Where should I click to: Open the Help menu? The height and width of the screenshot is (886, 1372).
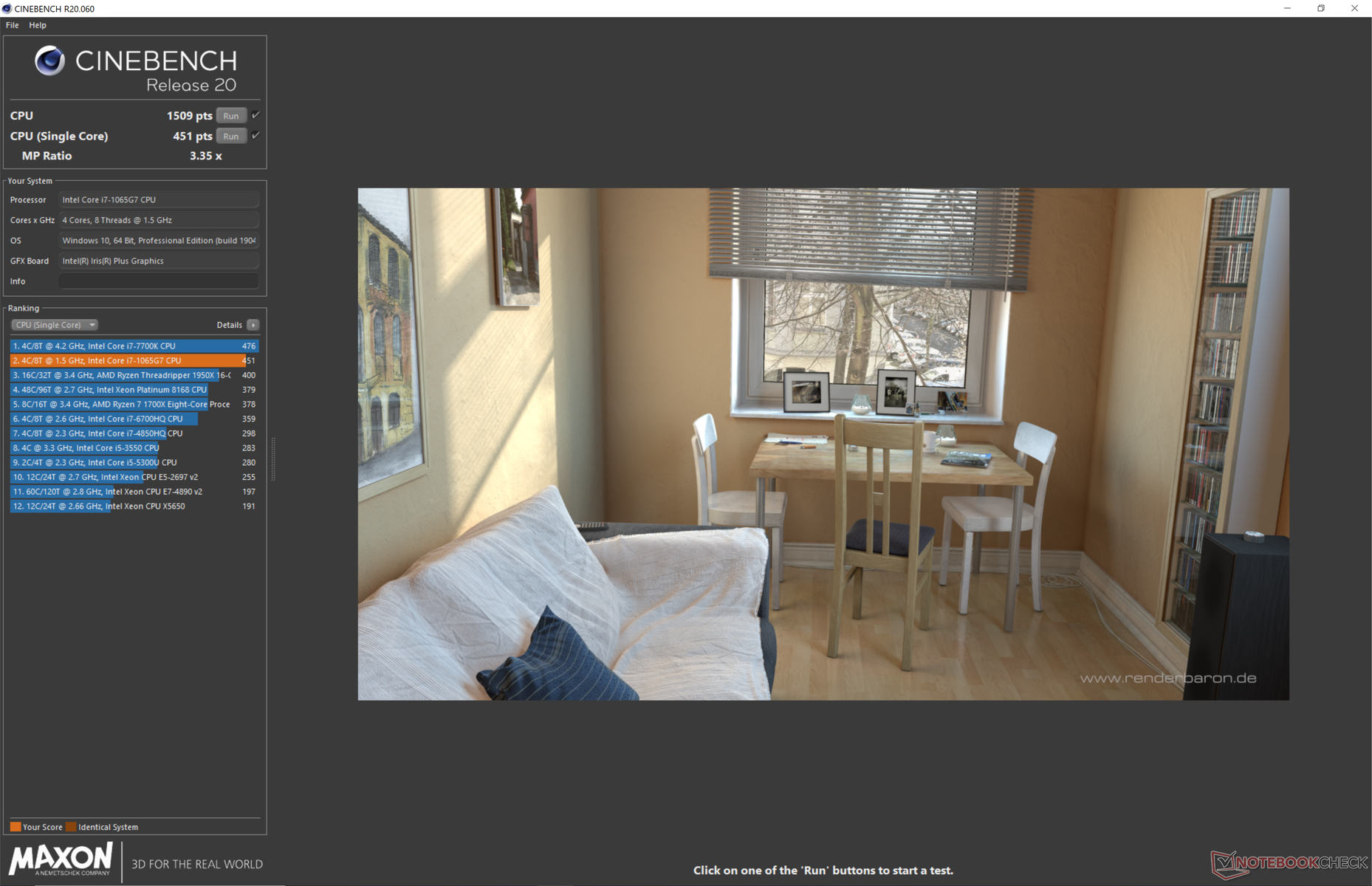click(x=38, y=25)
